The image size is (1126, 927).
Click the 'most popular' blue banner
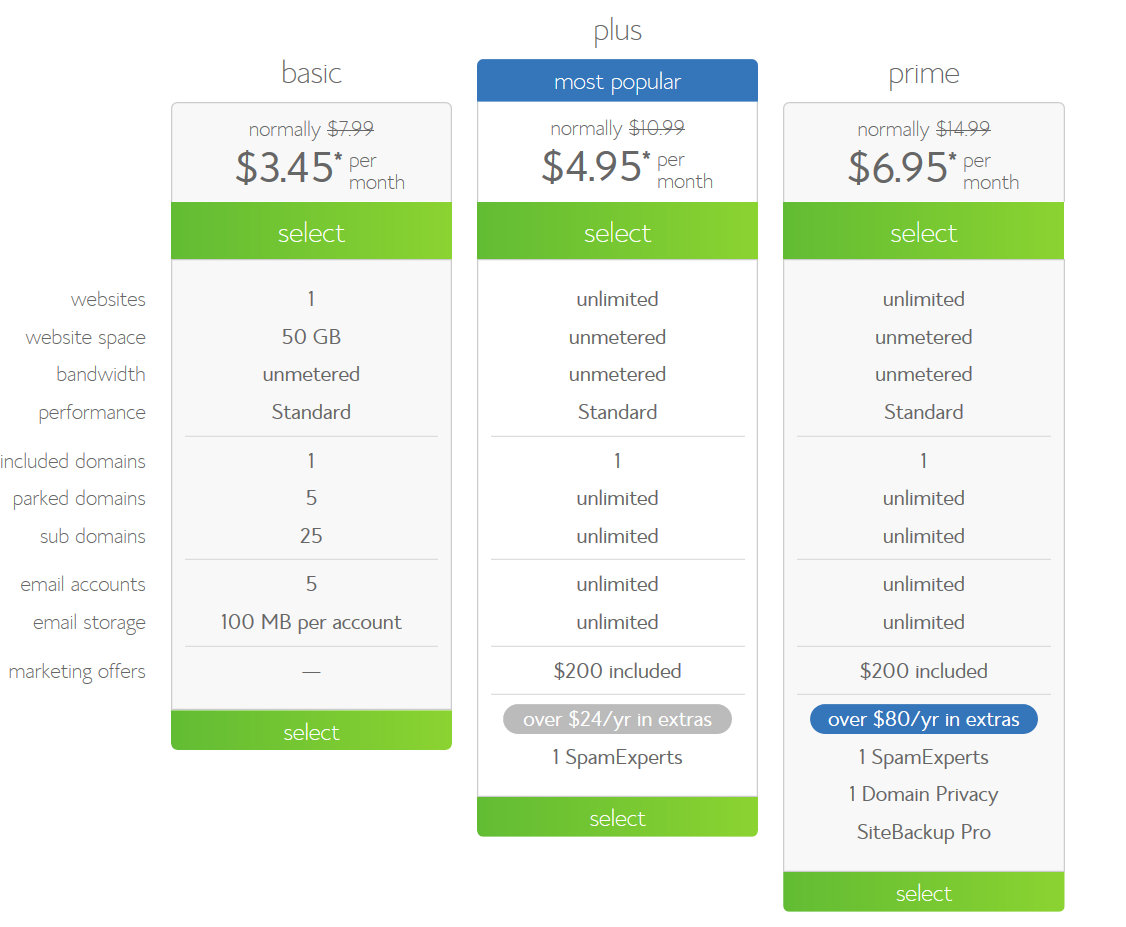coord(617,81)
